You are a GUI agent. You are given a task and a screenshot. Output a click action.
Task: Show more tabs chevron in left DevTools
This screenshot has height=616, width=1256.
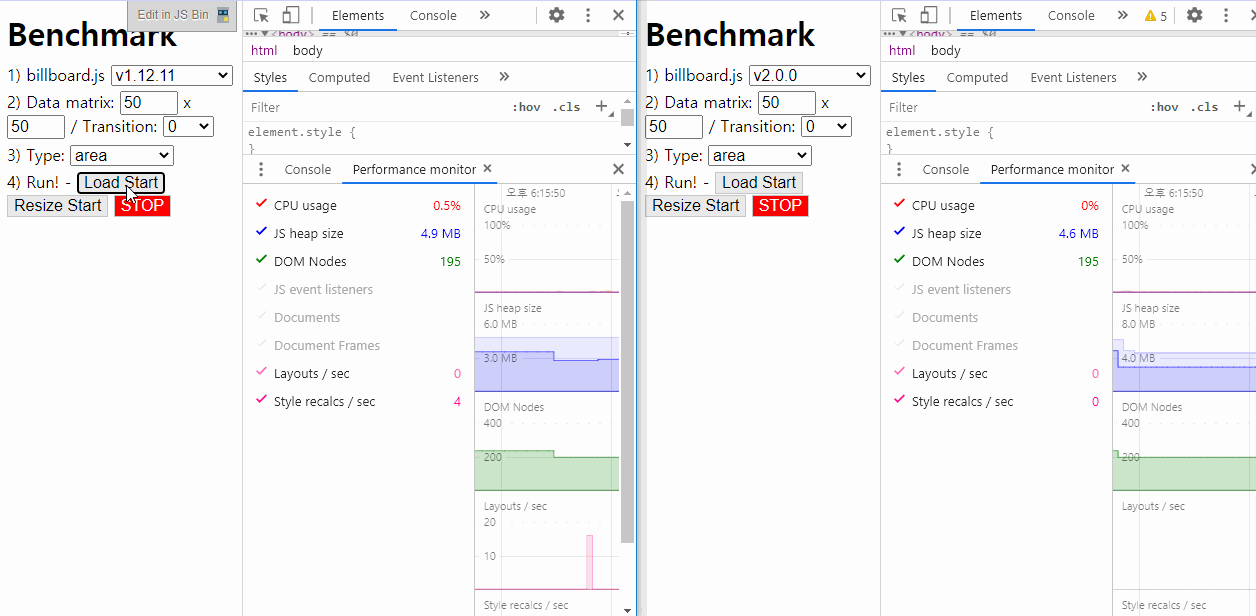click(485, 15)
